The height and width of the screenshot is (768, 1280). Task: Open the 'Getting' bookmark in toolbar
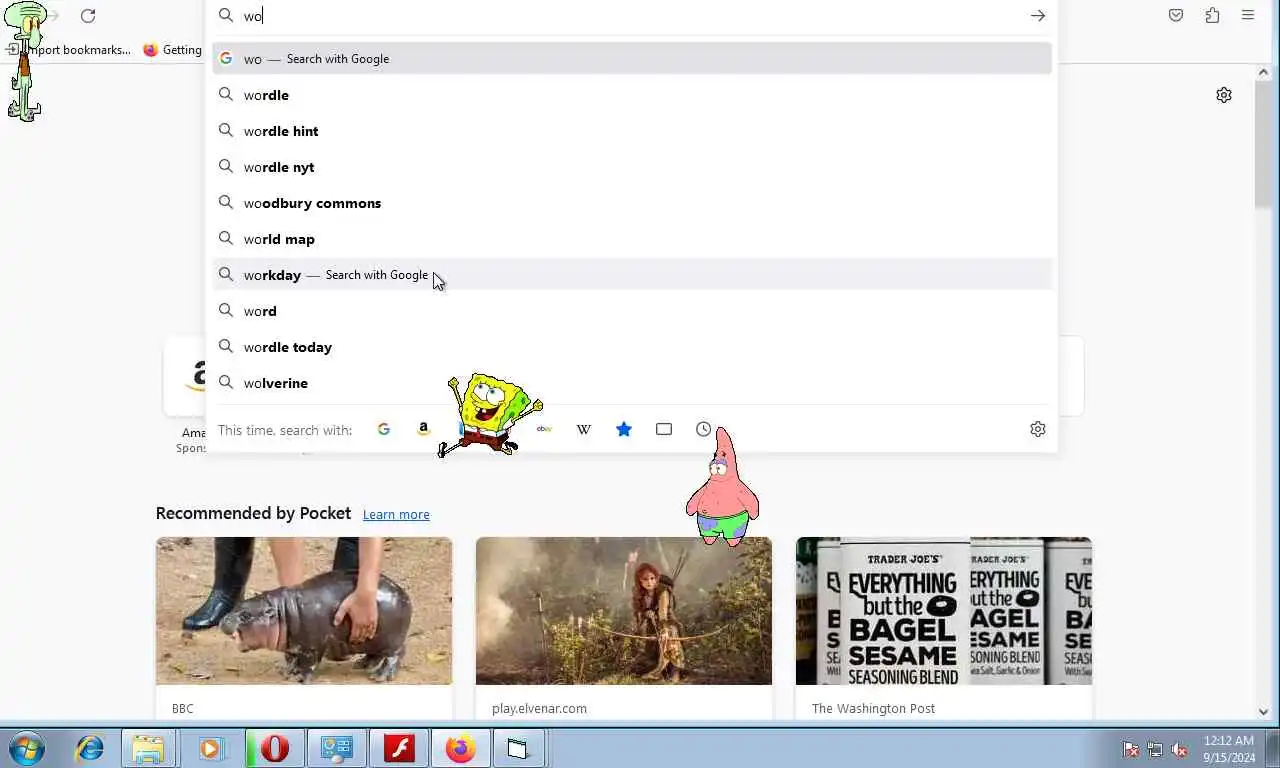pos(173,50)
